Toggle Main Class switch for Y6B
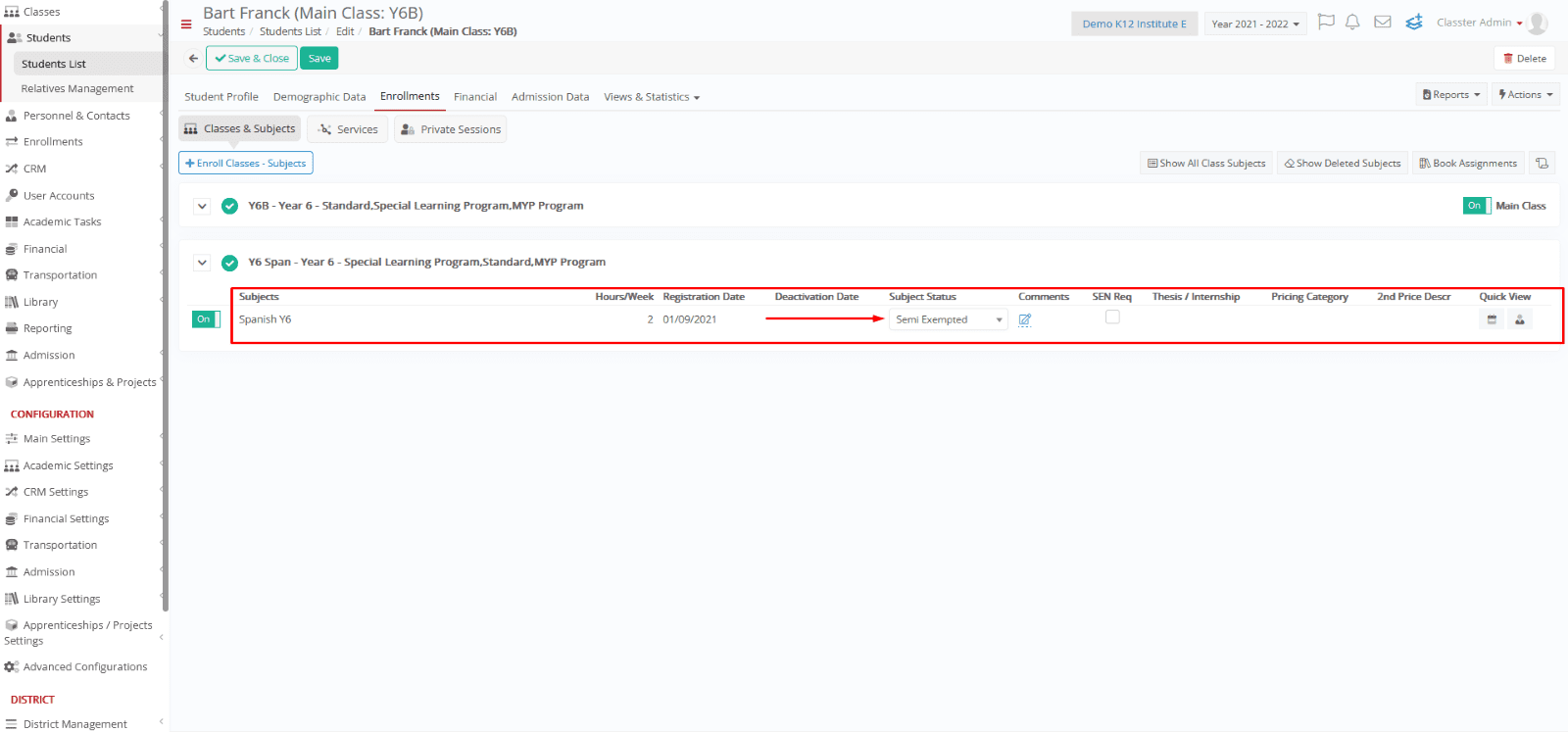 pyautogui.click(x=1477, y=206)
